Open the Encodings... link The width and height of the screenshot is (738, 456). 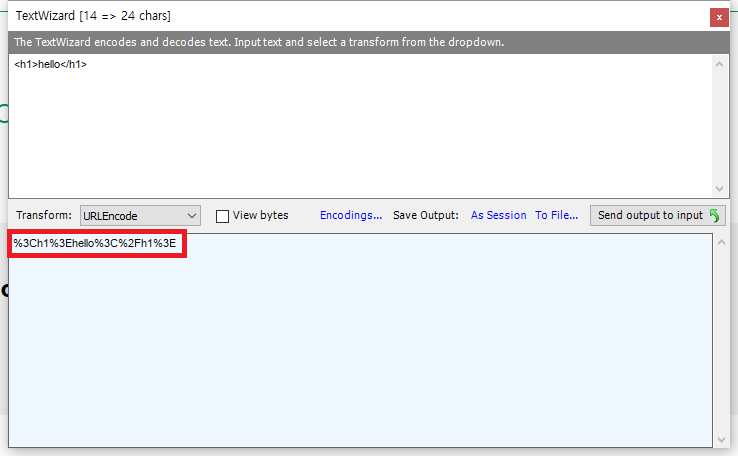coord(351,215)
